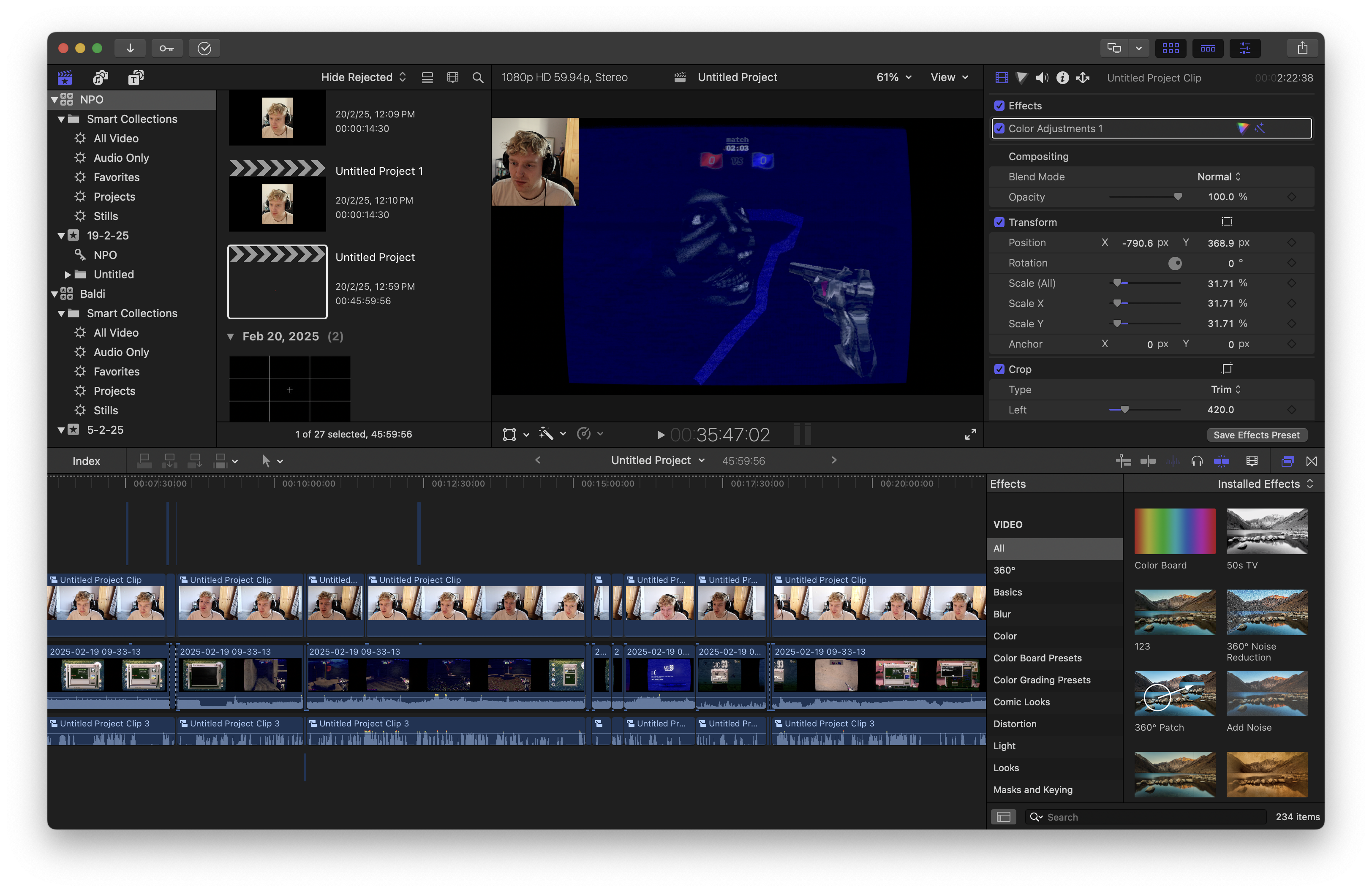The height and width of the screenshot is (892, 1372).
Task: Click the Rotation dial
Action: point(1175,264)
